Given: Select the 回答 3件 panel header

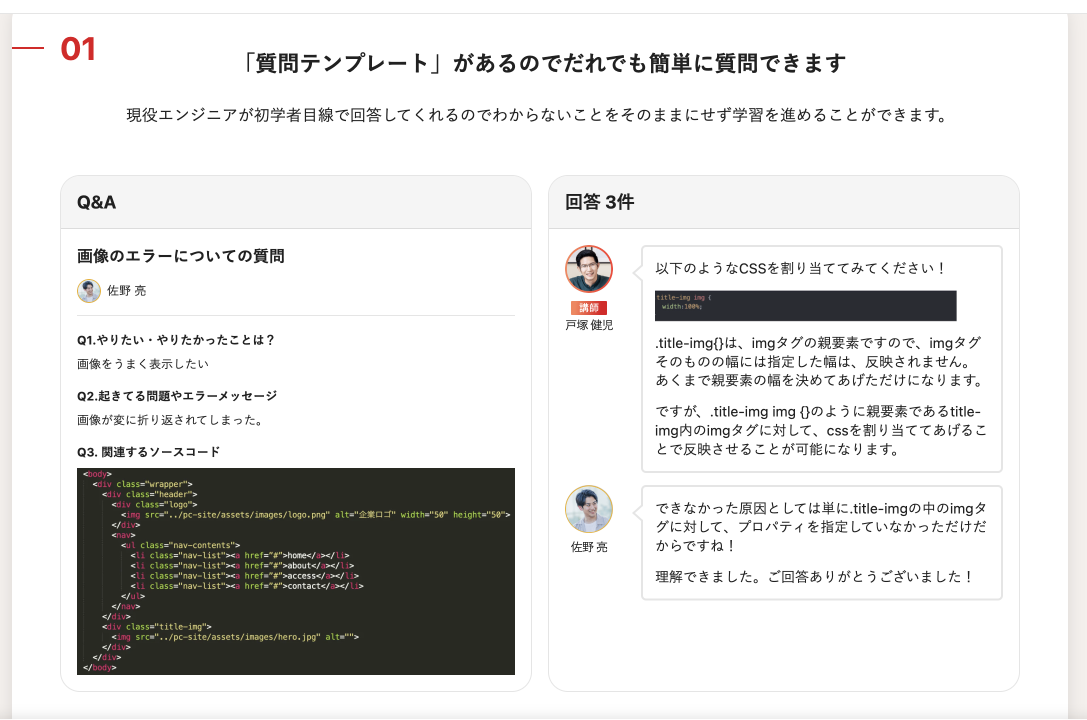Looking at the screenshot, I should (x=783, y=202).
